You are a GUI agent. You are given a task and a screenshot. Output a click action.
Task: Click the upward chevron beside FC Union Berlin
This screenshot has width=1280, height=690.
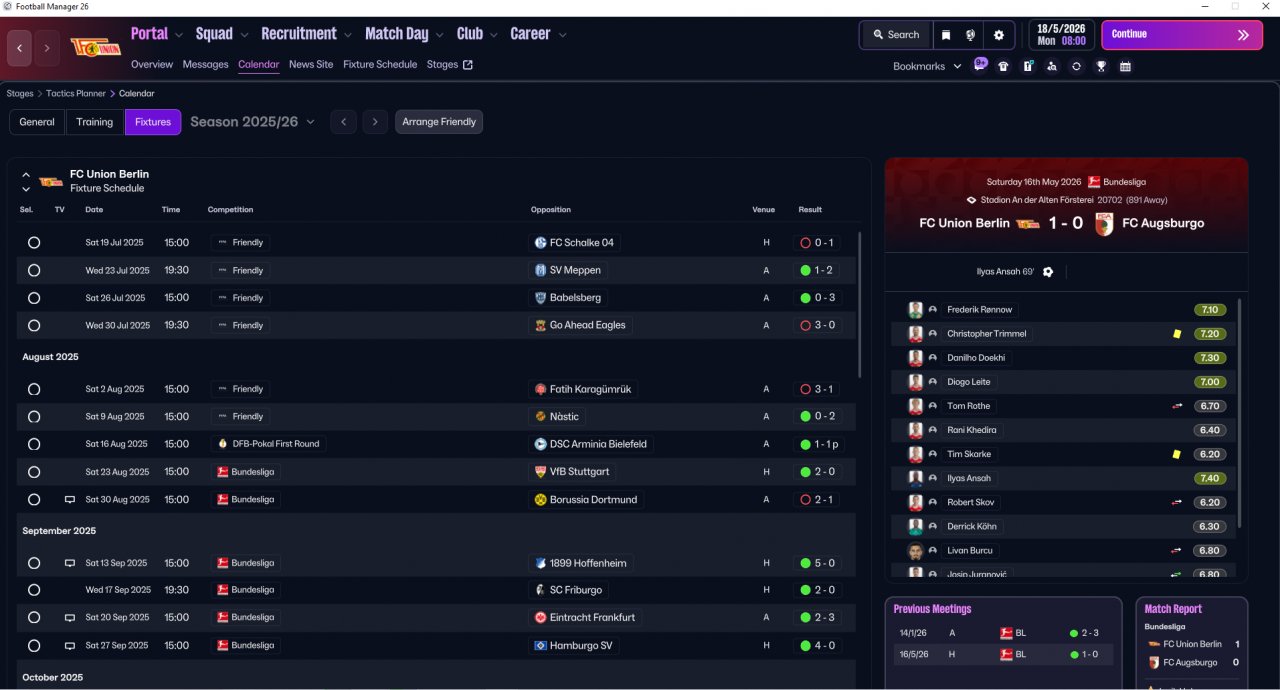(26, 174)
